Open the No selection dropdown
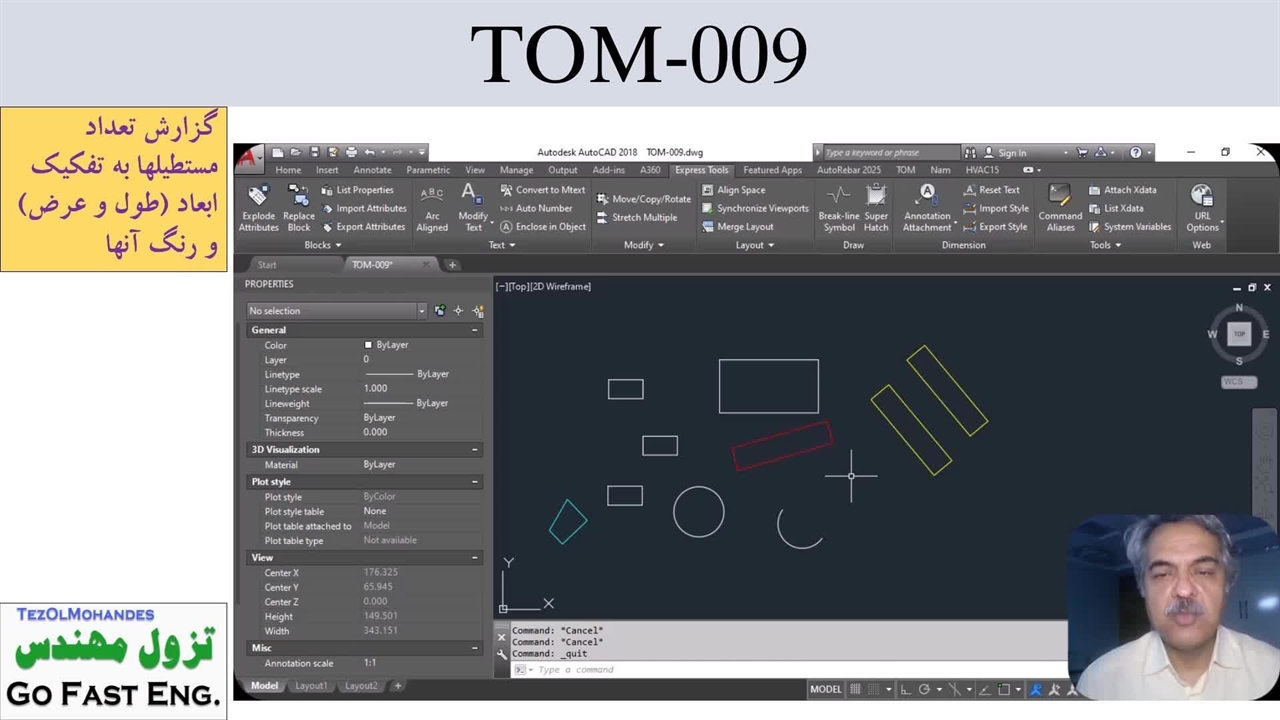The height and width of the screenshot is (720, 1280). 336,311
